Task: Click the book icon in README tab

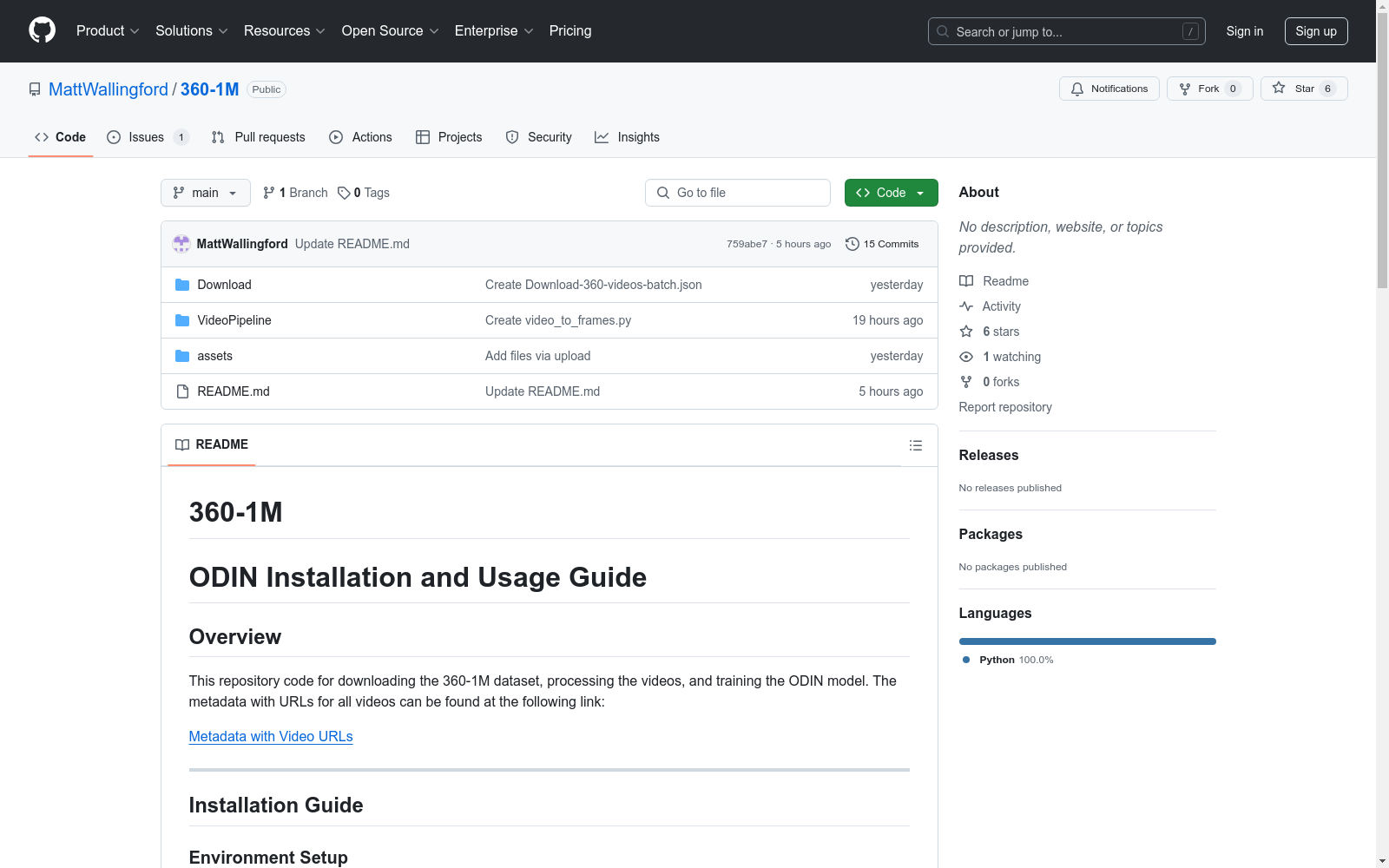Action: tap(182, 444)
